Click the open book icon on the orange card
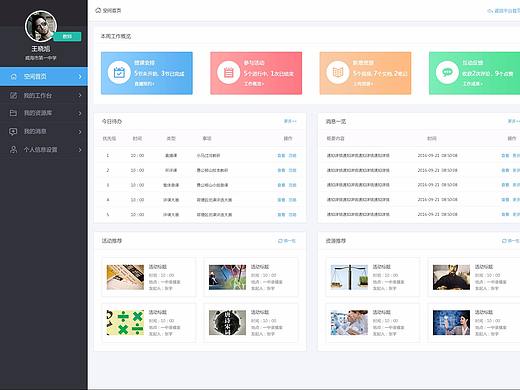 (x=338, y=72)
